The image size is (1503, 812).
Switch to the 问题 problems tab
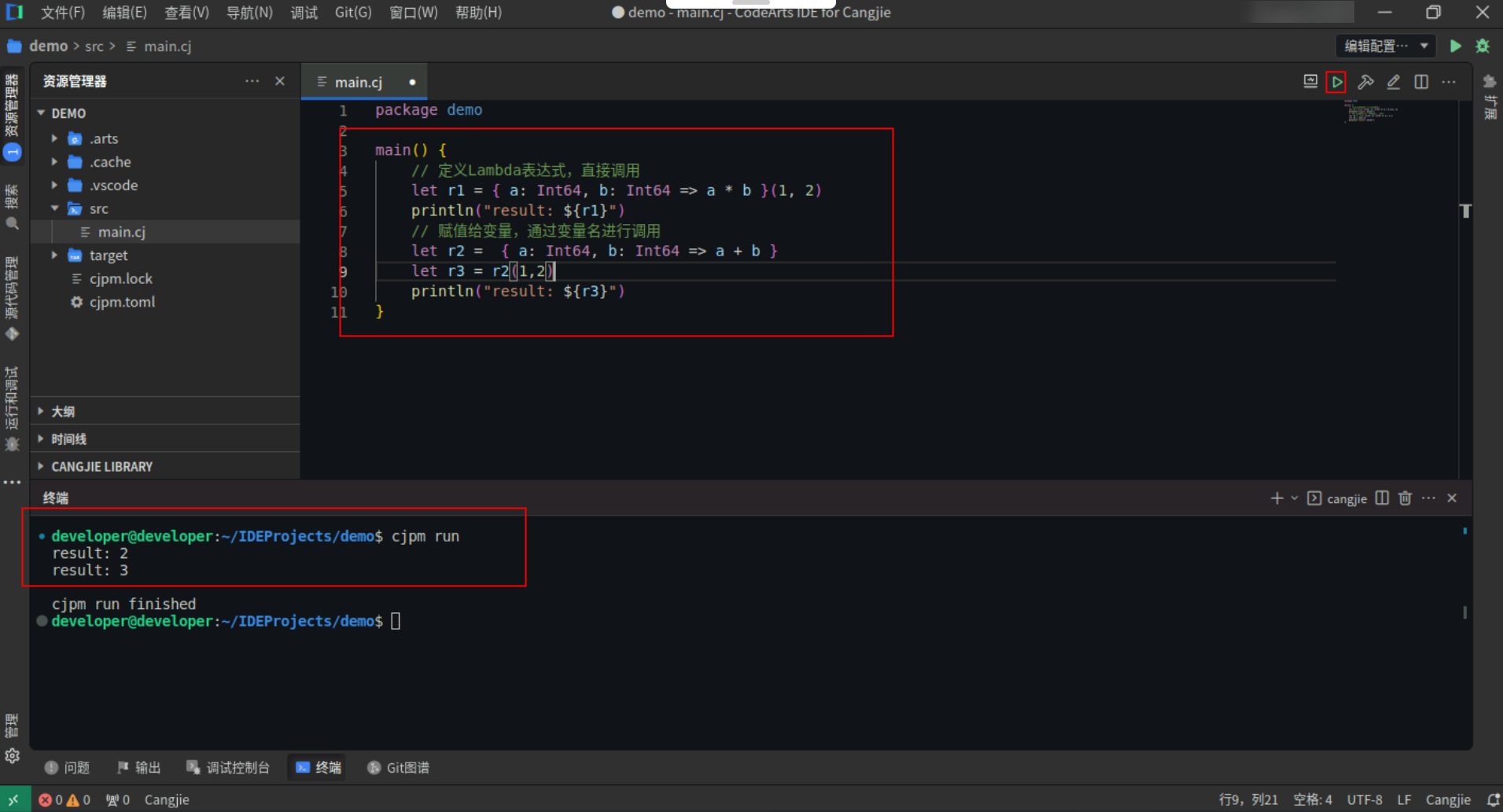pos(68,767)
